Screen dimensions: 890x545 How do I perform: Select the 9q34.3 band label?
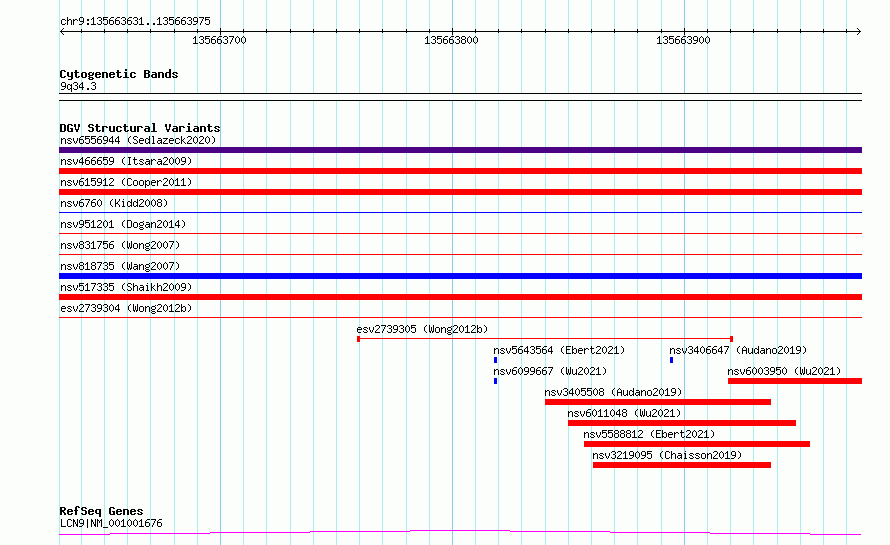pyautogui.click(x=78, y=86)
